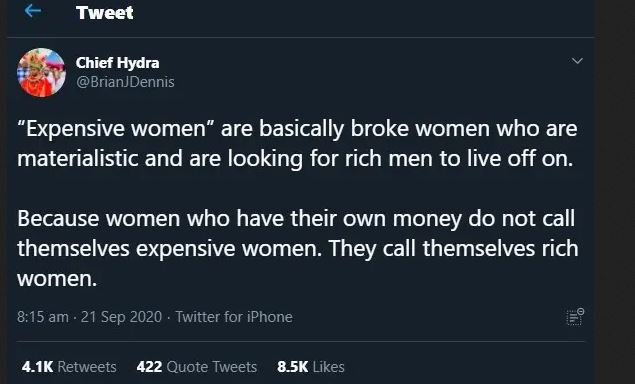The image size is (635, 384).
Task: Show the list of 4.1K Retweets
Action: pyautogui.click(x=69, y=367)
